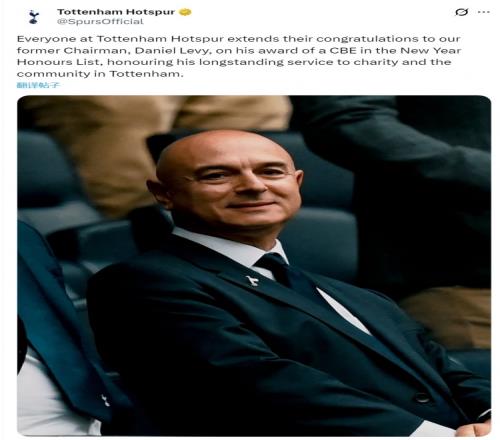Screen dimensions: 500x440
Task: Click the words "Daniel Levy" in the post
Action: point(172,51)
